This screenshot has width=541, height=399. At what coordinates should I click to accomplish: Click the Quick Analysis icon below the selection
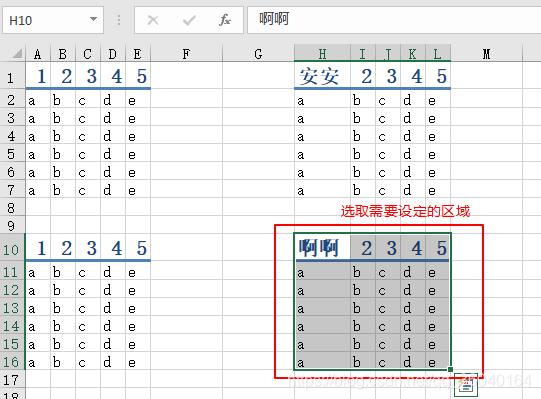[466, 385]
